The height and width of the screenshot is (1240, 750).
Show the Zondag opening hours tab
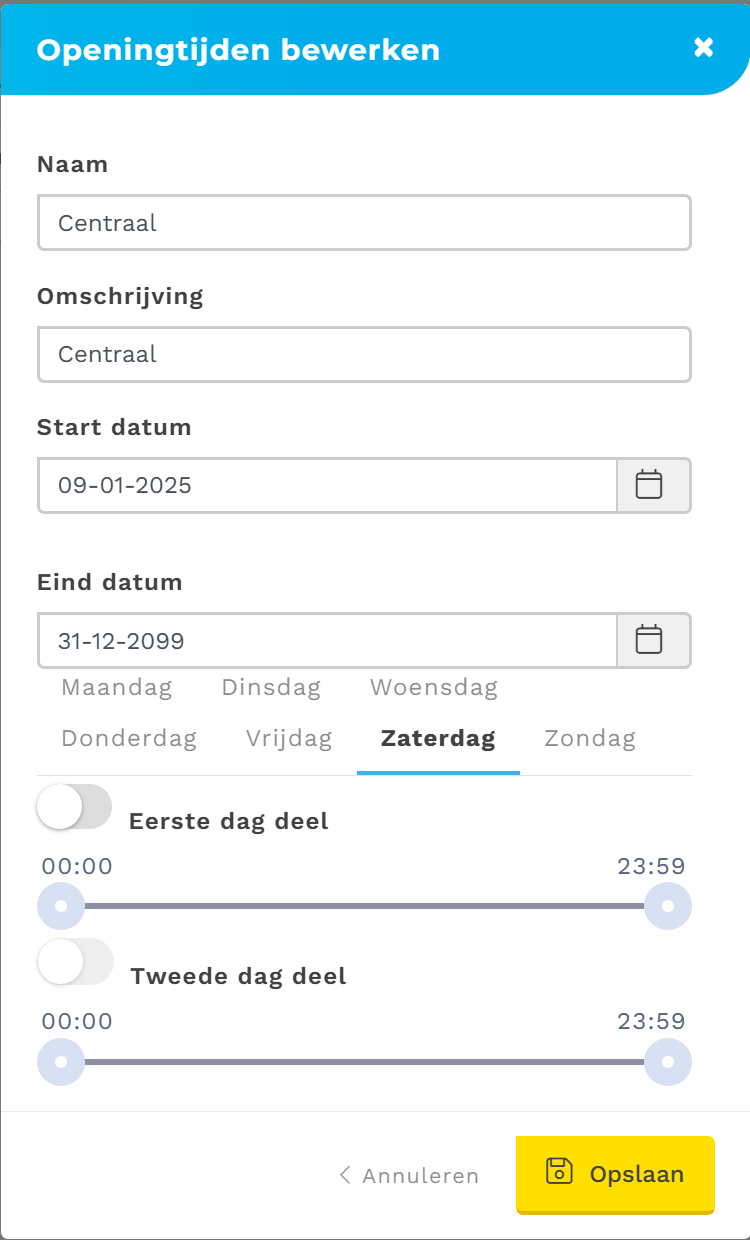point(590,739)
